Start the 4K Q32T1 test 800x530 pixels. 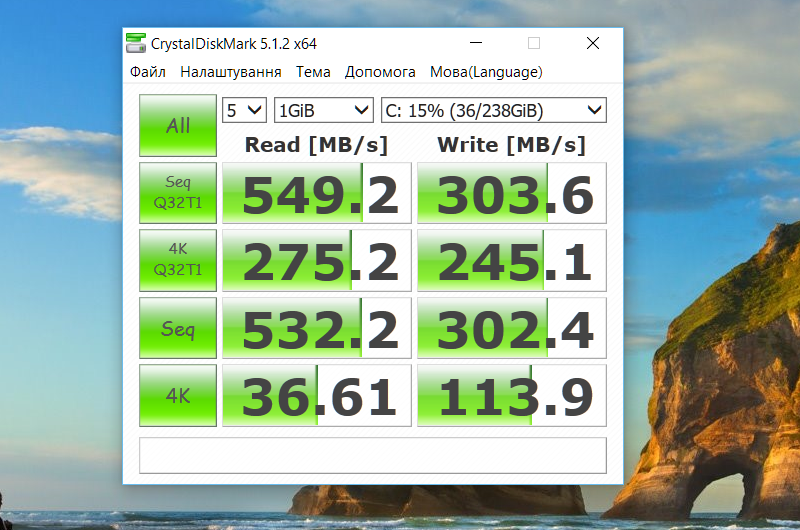pos(178,260)
